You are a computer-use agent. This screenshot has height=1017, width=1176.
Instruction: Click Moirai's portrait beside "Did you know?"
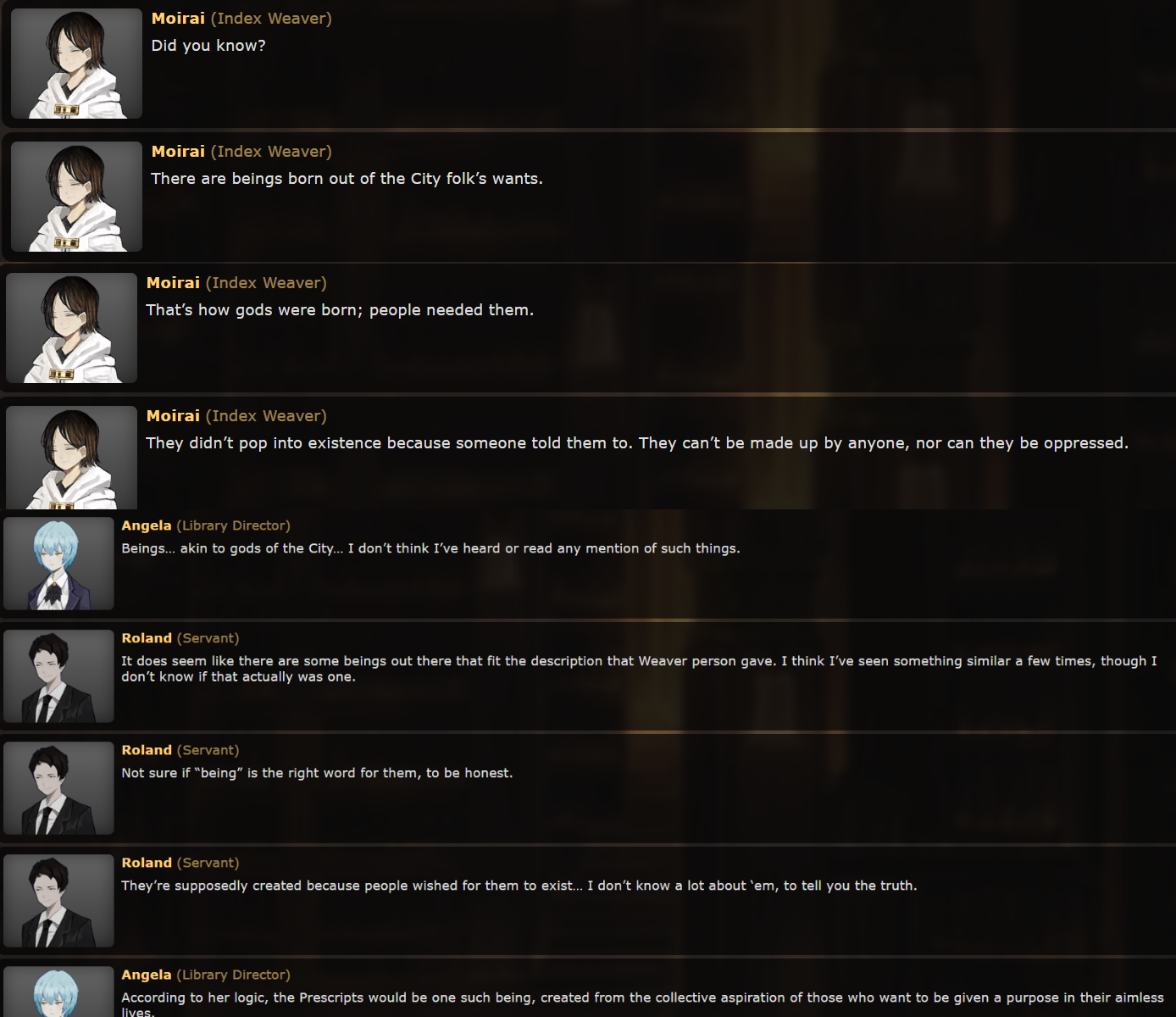[x=76, y=64]
